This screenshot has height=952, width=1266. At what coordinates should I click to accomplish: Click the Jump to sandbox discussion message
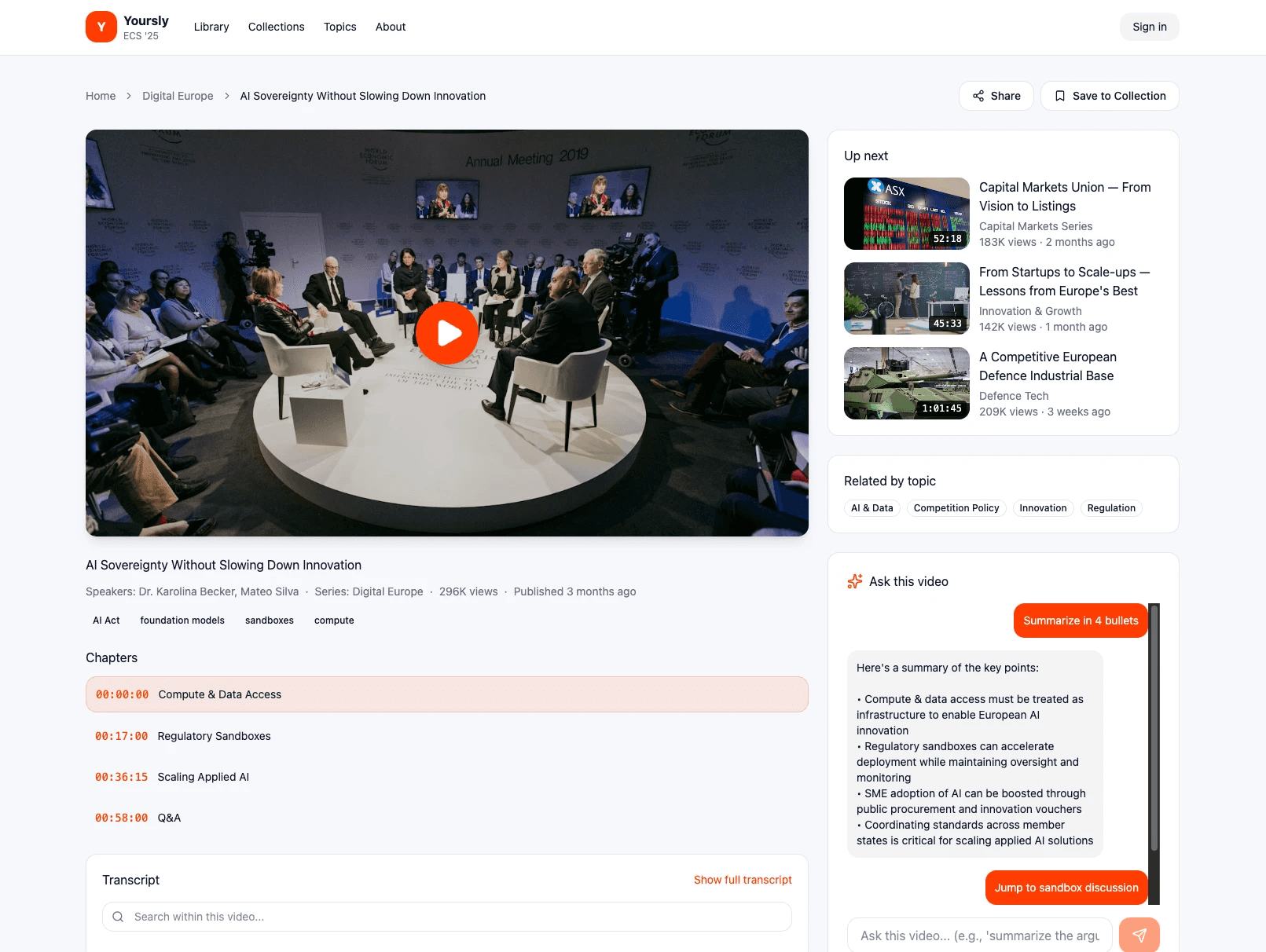pyautogui.click(x=1066, y=888)
